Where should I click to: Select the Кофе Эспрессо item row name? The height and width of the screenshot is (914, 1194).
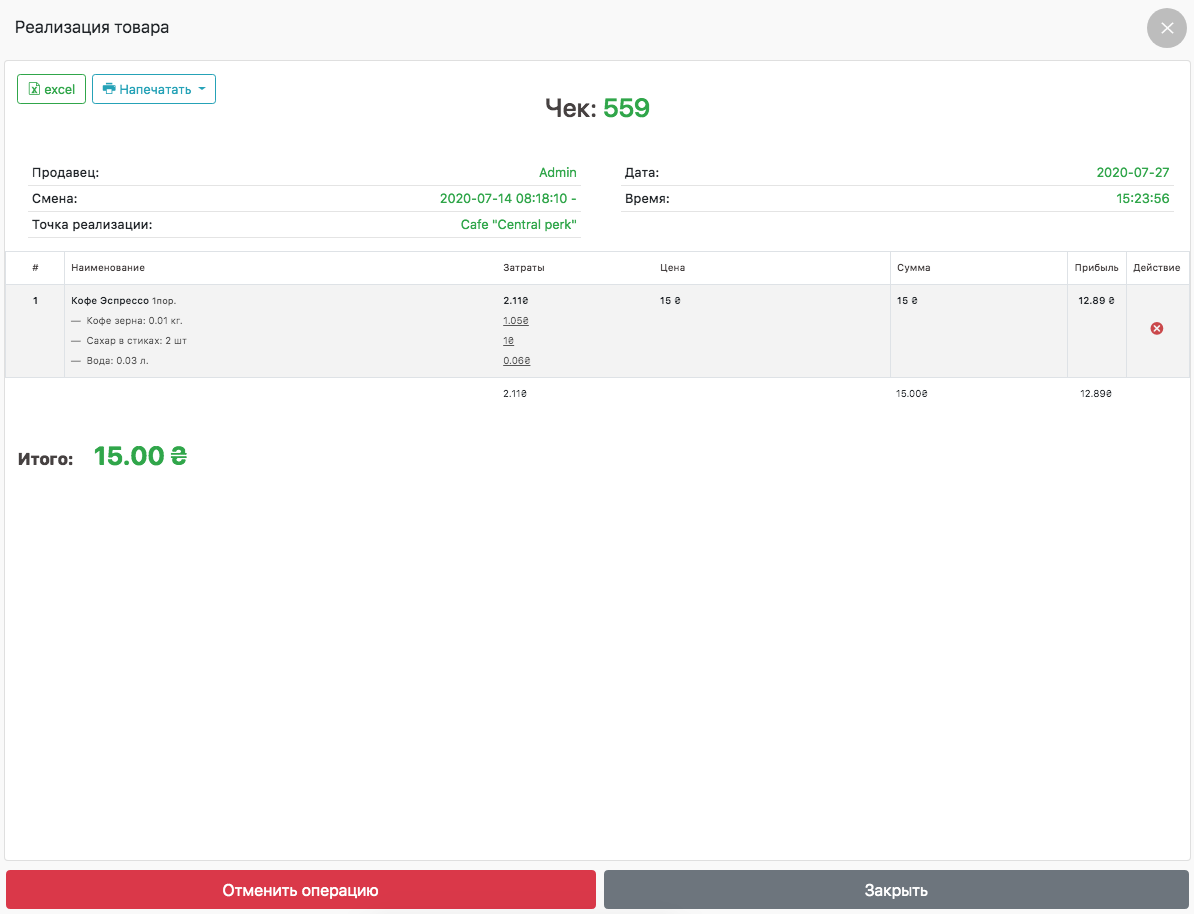click(x=110, y=300)
